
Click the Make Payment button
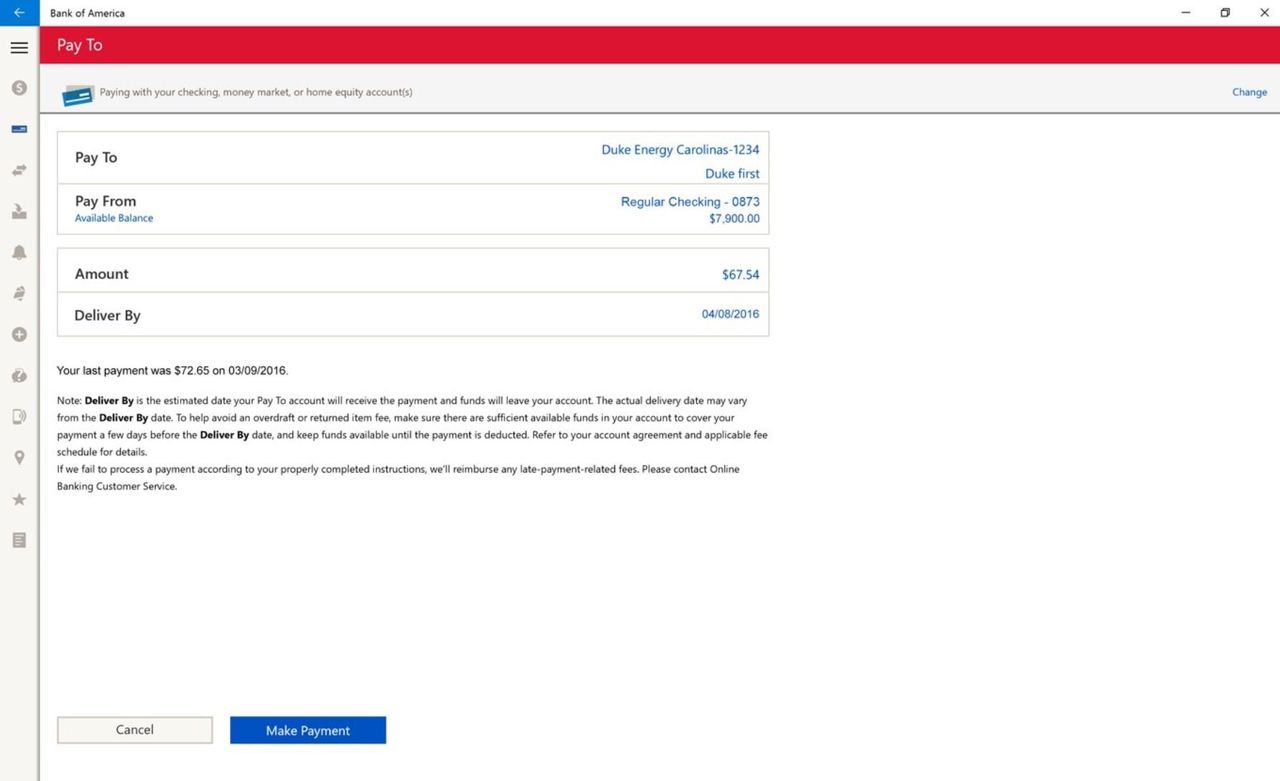[x=308, y=730]
